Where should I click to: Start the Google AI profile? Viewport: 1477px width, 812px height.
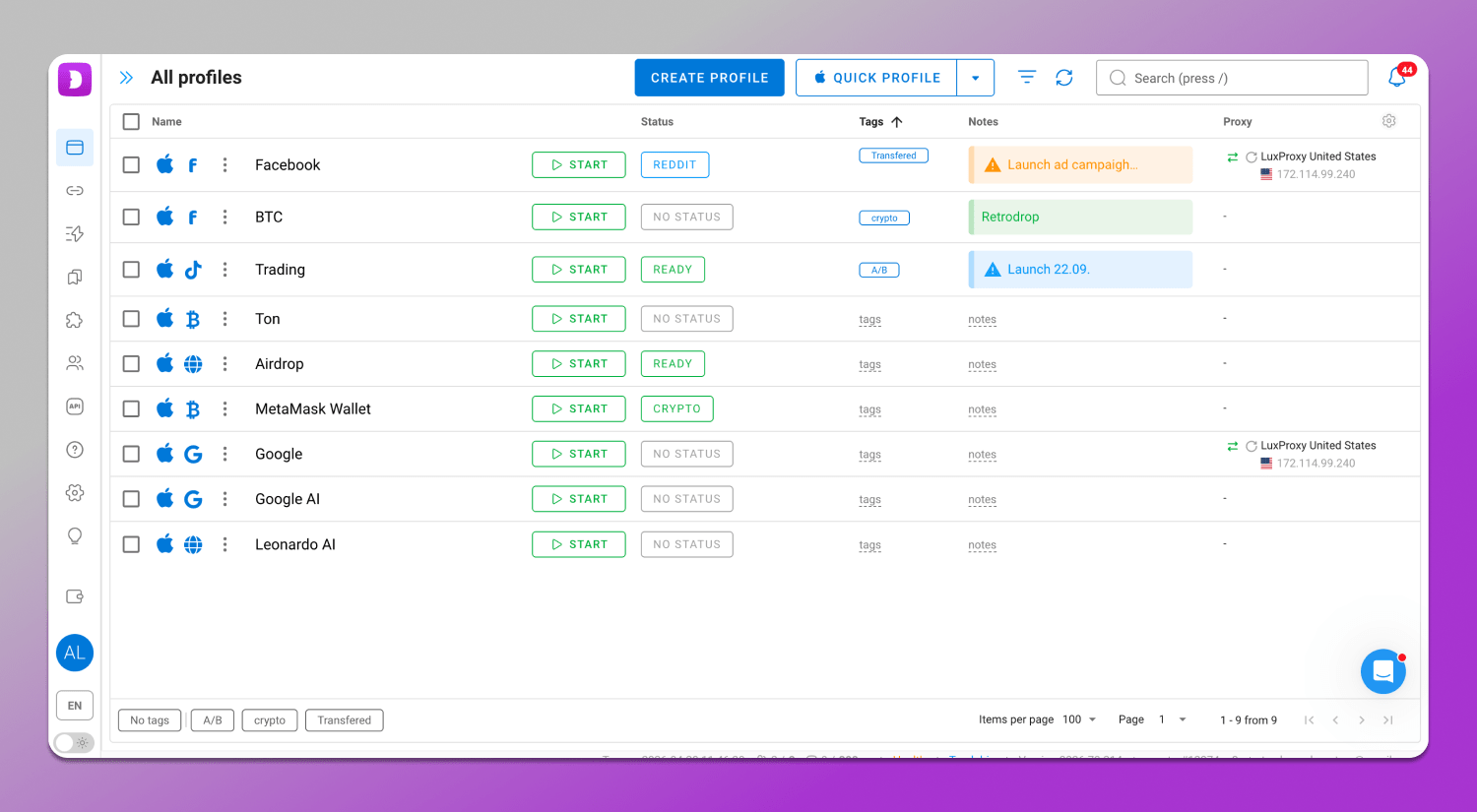[x=579, y=499]
